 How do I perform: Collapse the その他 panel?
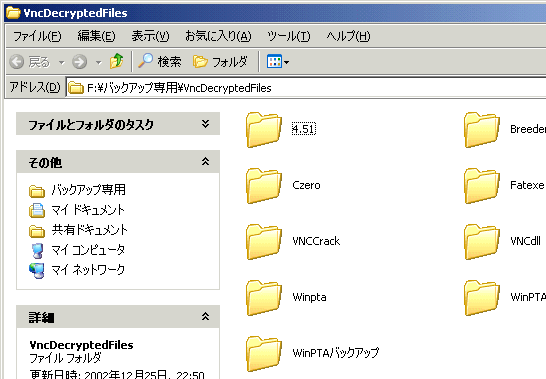[205, 162]
